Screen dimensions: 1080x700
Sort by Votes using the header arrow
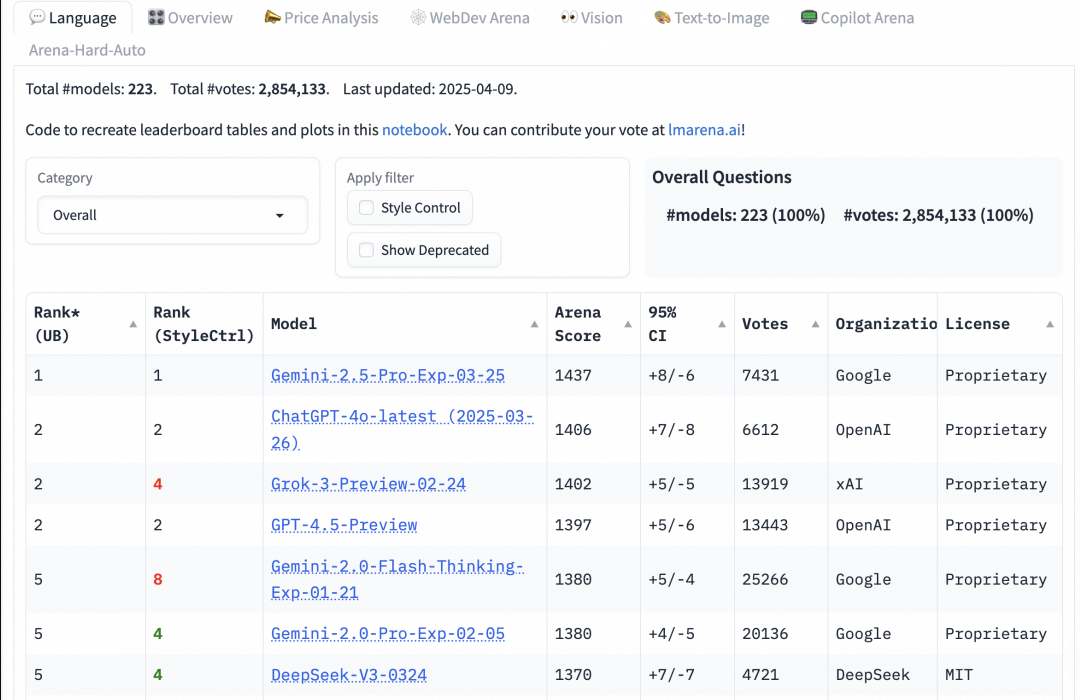coord(816,325)
